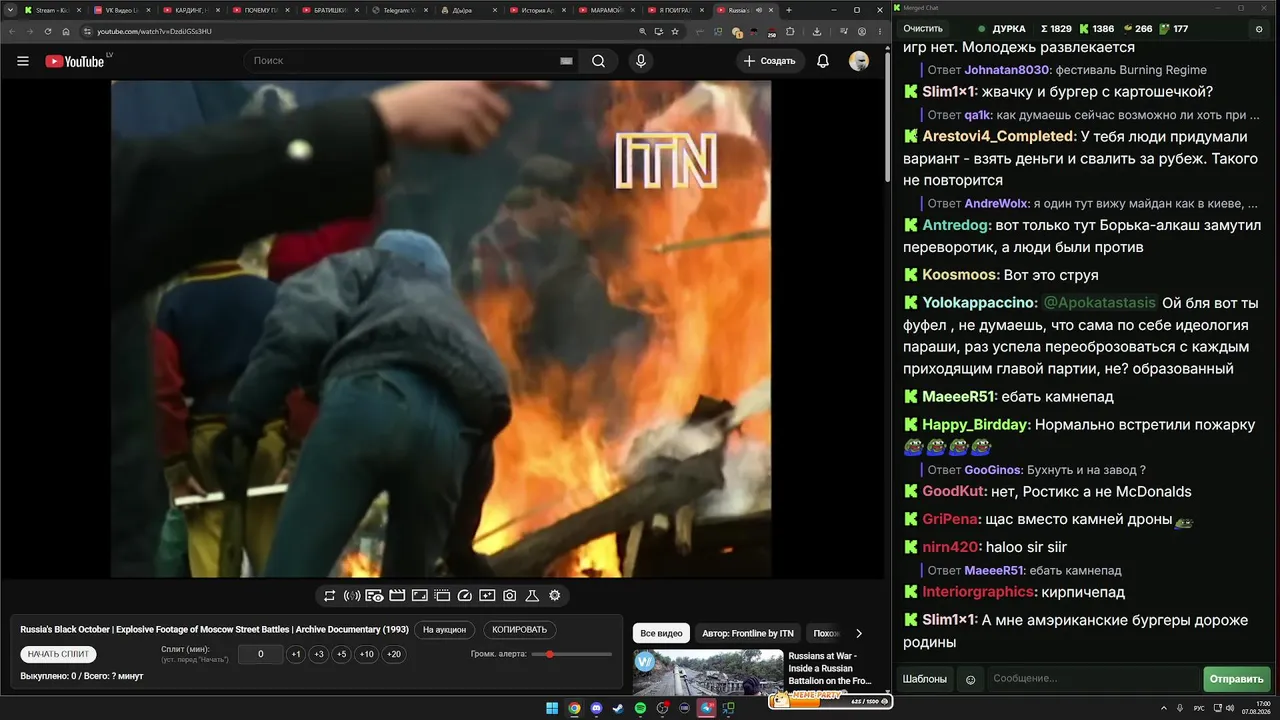Viewport: 1280px width, 720px height.
Task: Click the КОПИРОВАТЬ button
Action: tap(520, 630)
